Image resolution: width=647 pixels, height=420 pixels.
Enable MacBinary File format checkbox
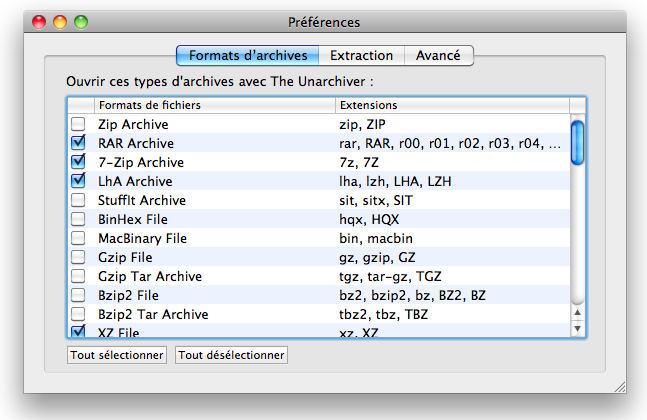point(78,238)
